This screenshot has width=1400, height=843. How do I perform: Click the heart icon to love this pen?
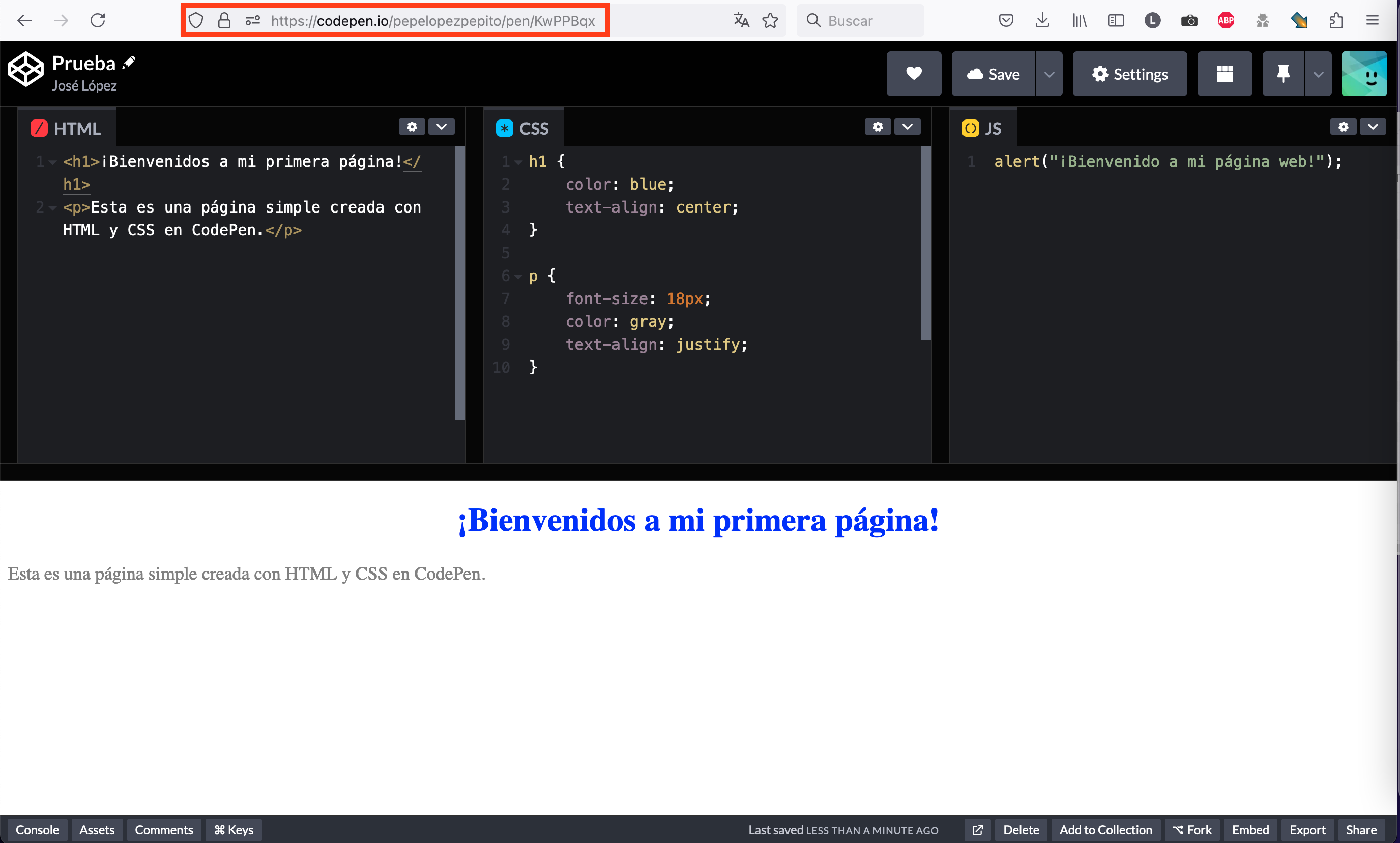[x=913, y=74]
